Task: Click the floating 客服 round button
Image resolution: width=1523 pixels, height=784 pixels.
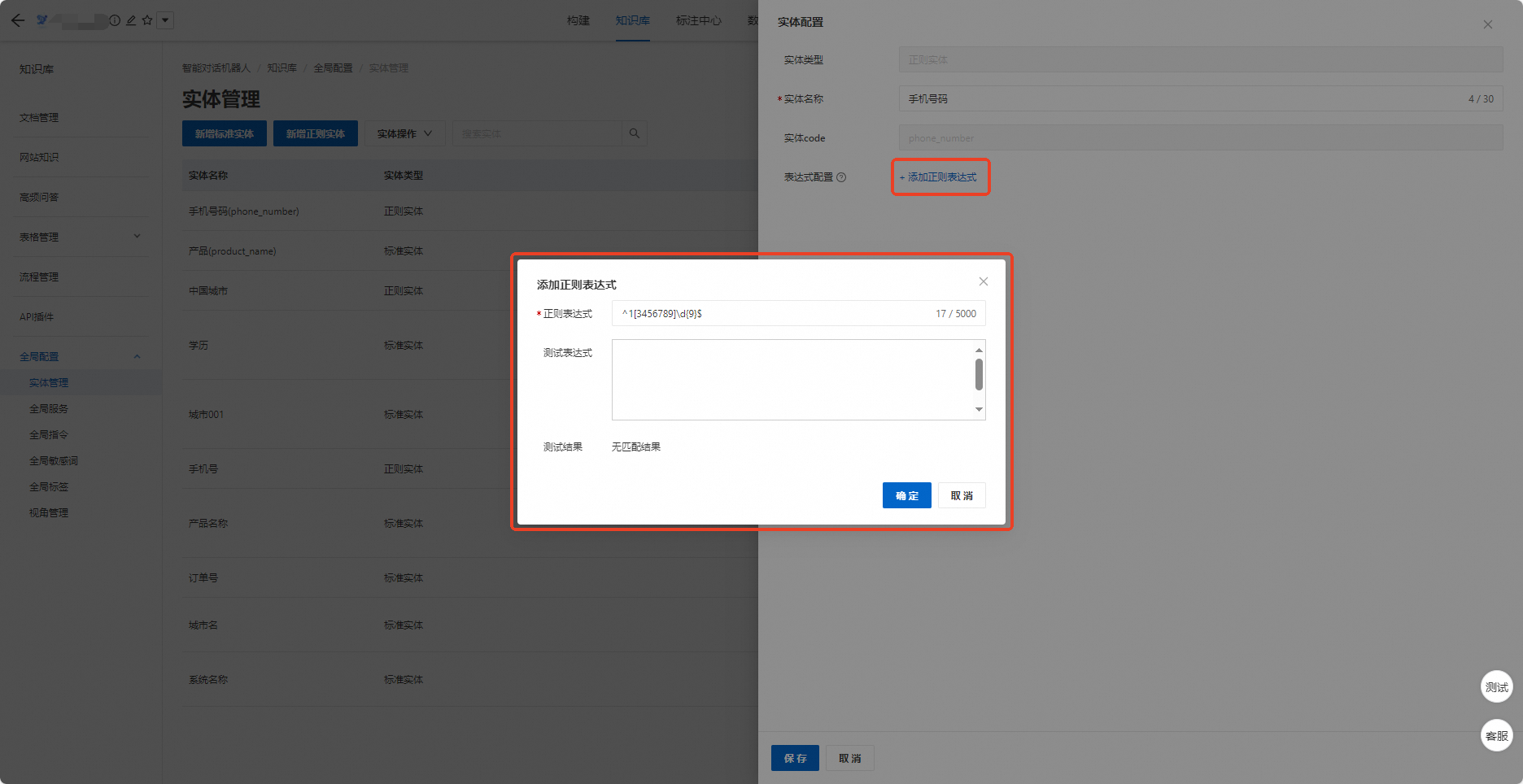Action: (x=1497, y=736)
